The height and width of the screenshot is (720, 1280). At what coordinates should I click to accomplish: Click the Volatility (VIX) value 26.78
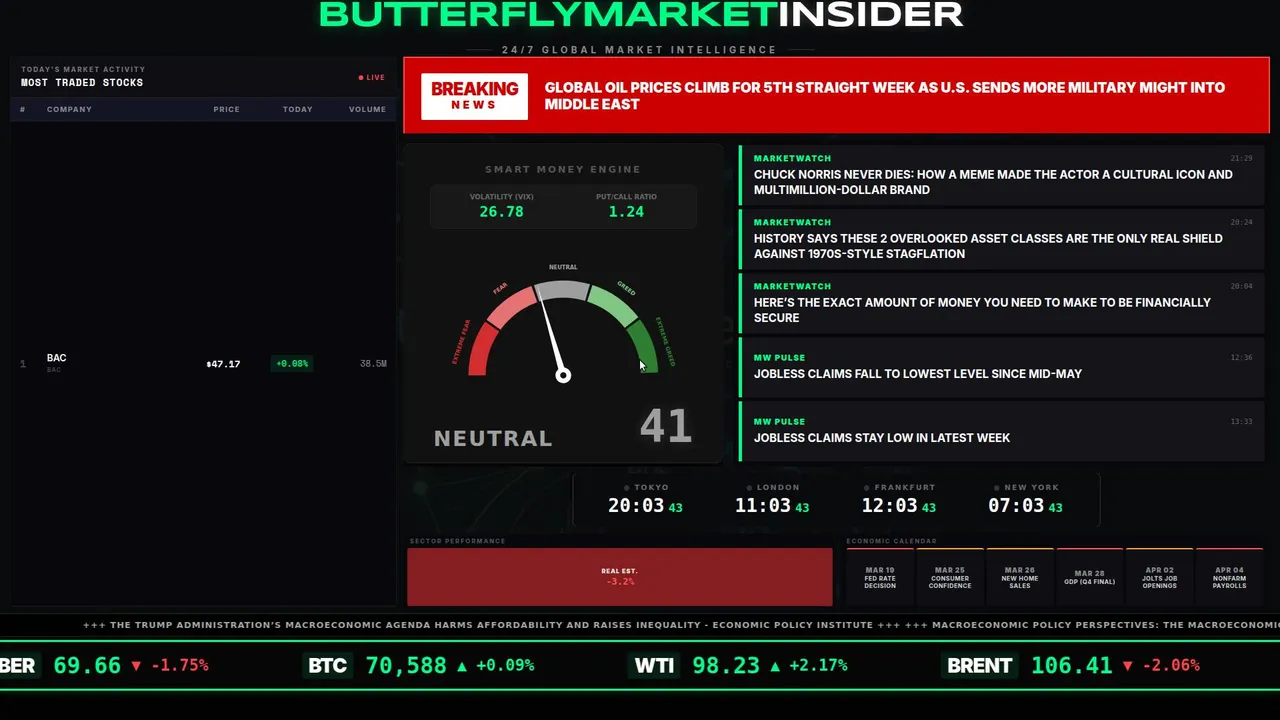click(501, 211)
